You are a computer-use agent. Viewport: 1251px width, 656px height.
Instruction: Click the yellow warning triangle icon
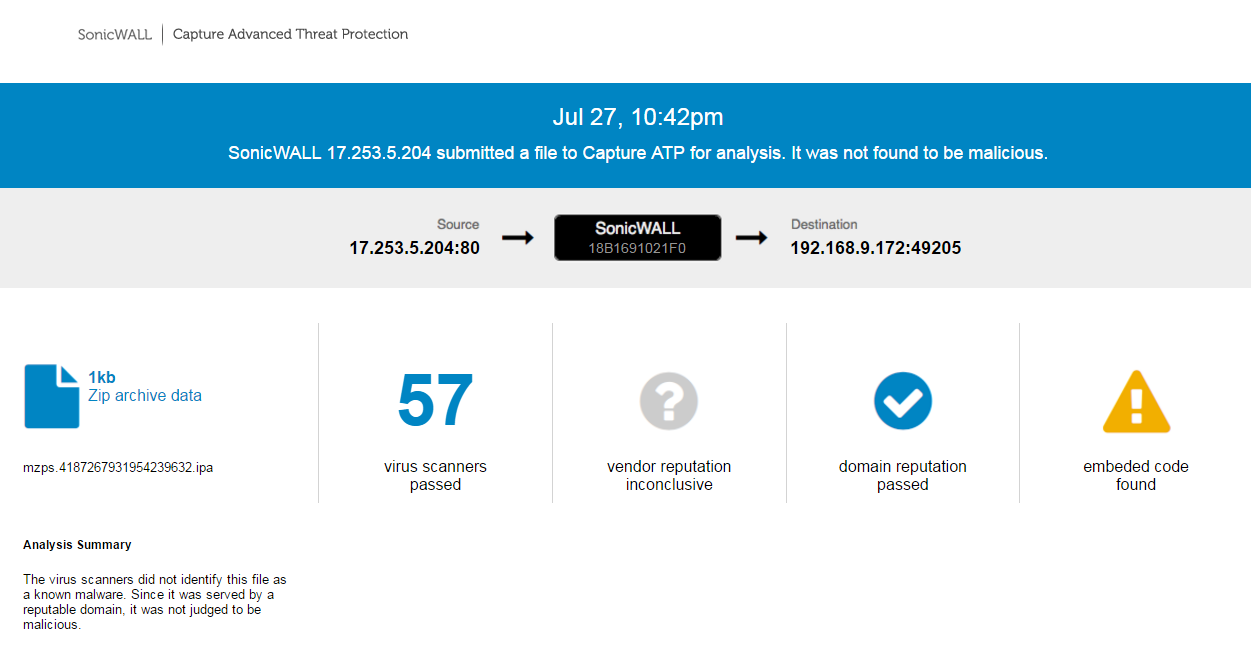point(1136,402)
